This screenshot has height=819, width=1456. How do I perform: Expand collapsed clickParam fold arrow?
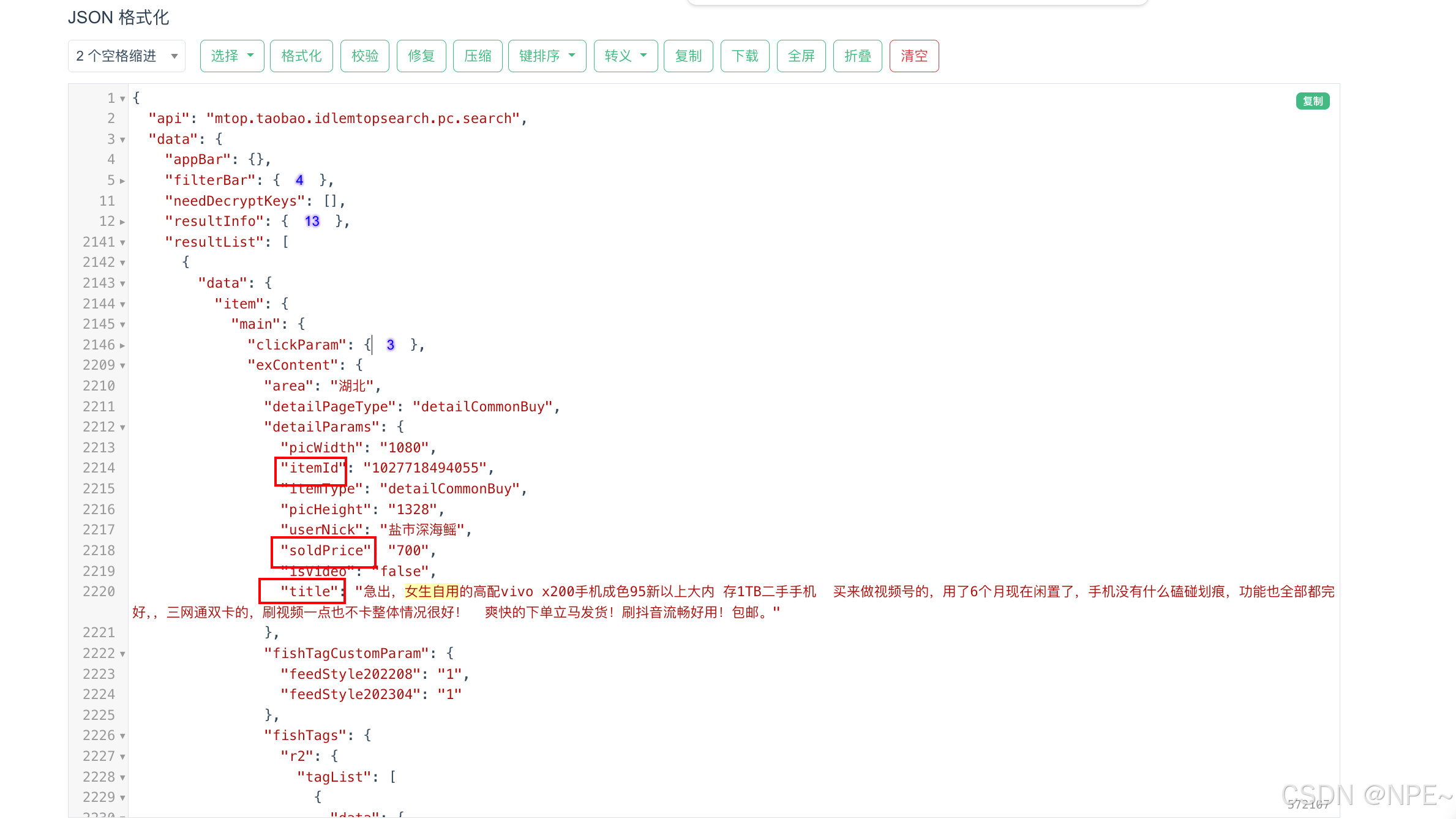122,345
